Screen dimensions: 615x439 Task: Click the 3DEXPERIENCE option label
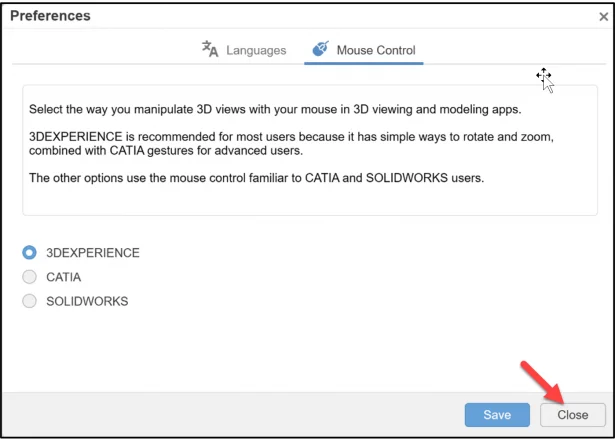(x=93, y=253)
